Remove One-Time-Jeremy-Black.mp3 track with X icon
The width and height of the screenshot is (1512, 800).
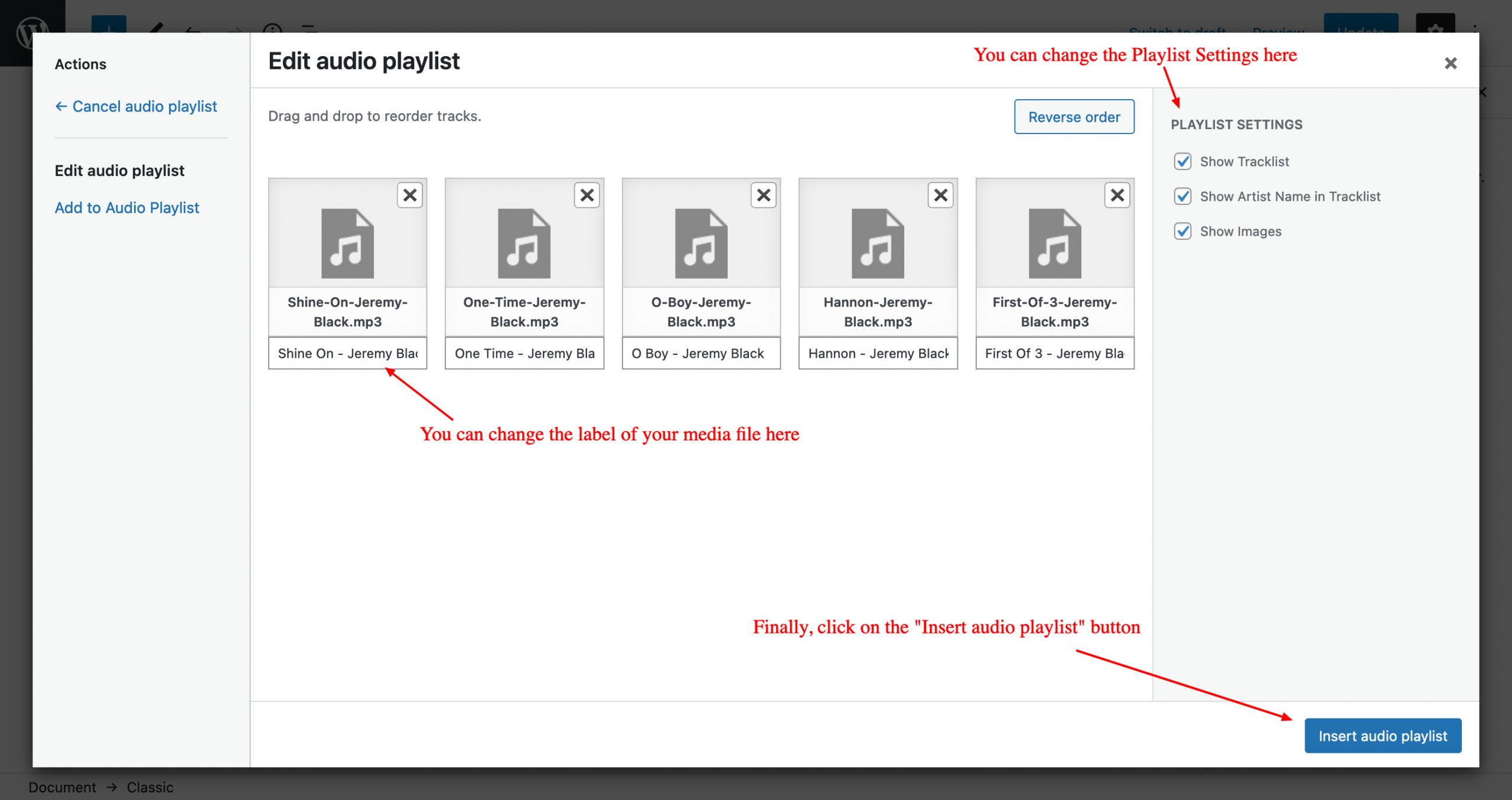point(586,195)
